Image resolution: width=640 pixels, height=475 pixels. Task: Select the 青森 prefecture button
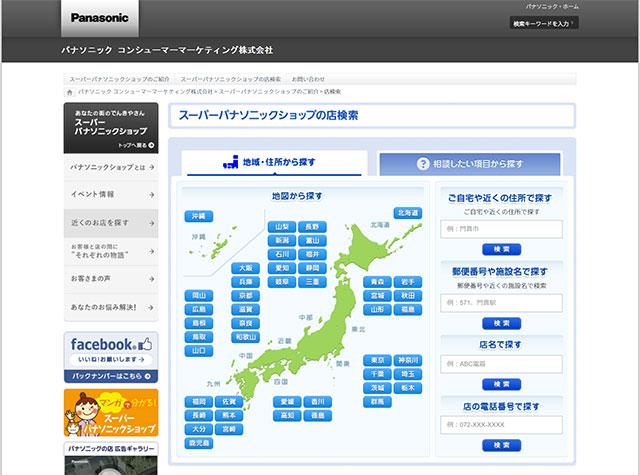tap(378, 282)
